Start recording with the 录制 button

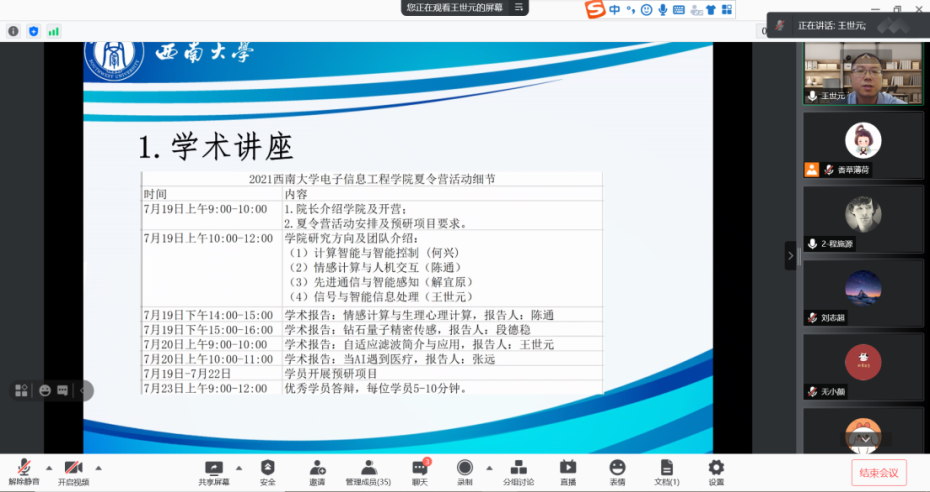(465, 471)
